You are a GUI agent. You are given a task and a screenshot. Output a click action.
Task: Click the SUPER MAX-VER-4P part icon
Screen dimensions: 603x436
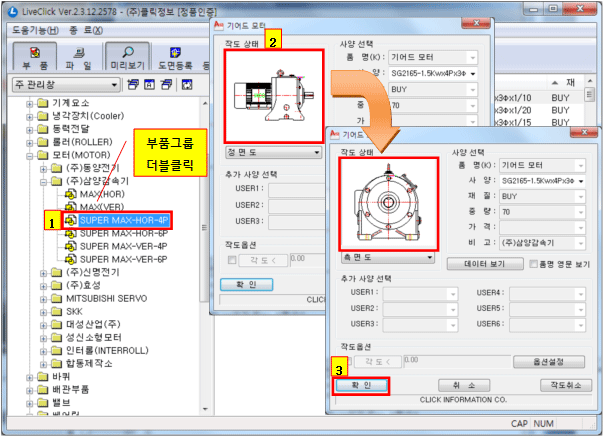click(70, 246)
